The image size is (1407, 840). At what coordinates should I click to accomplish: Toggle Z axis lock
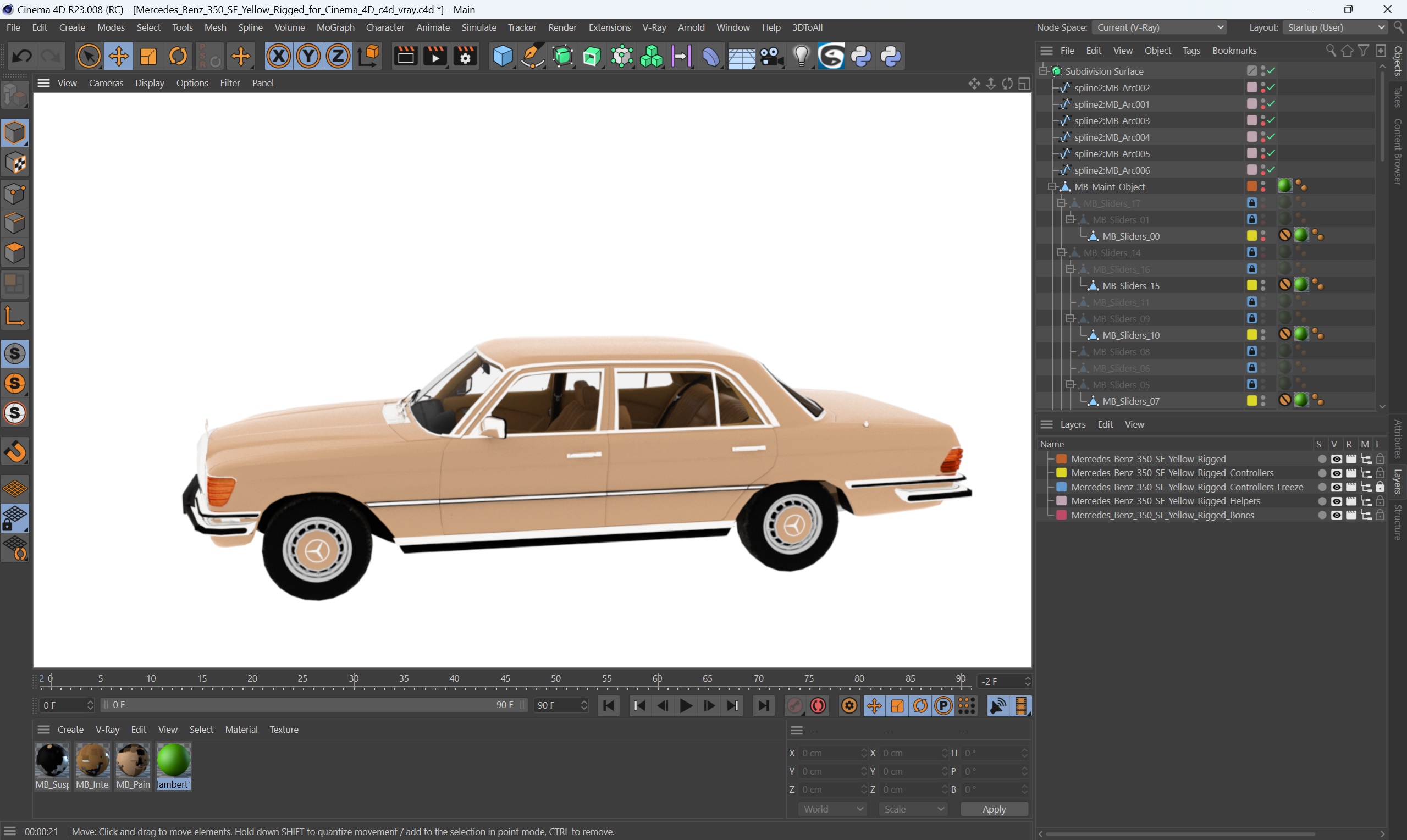[x=339, y=56]
